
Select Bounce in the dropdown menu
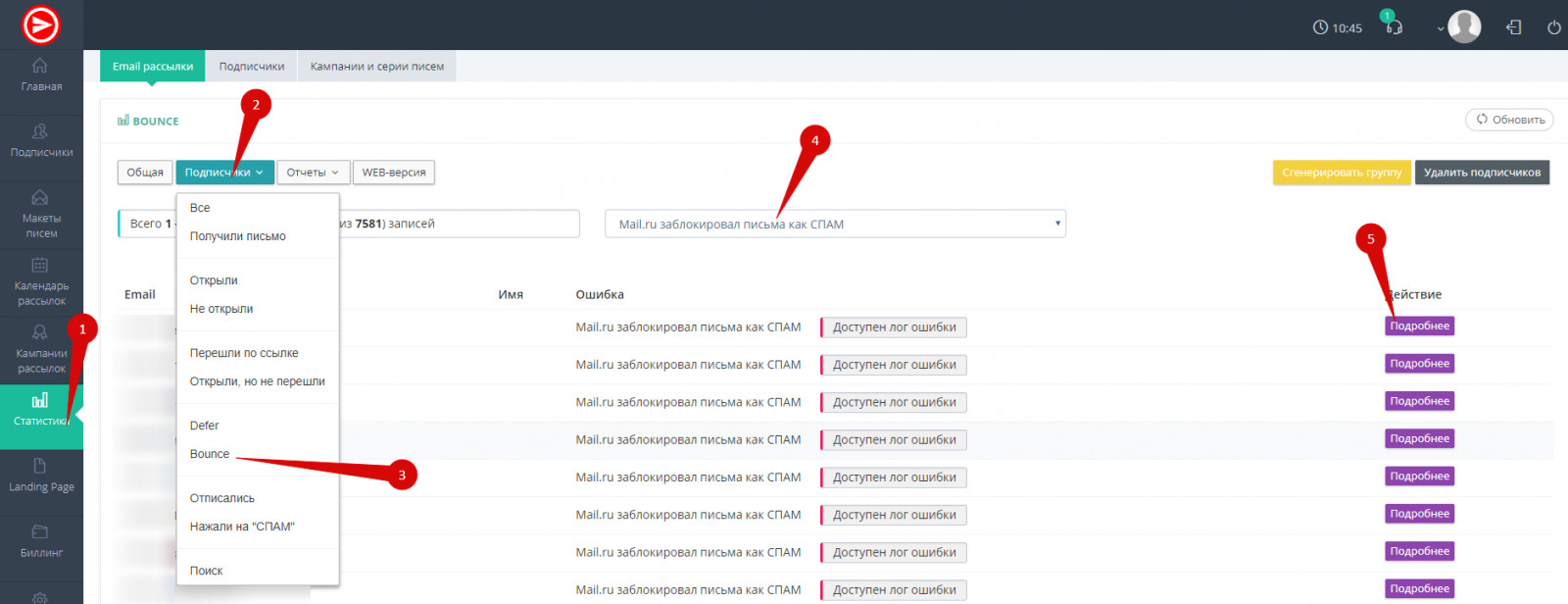[210, 454]
